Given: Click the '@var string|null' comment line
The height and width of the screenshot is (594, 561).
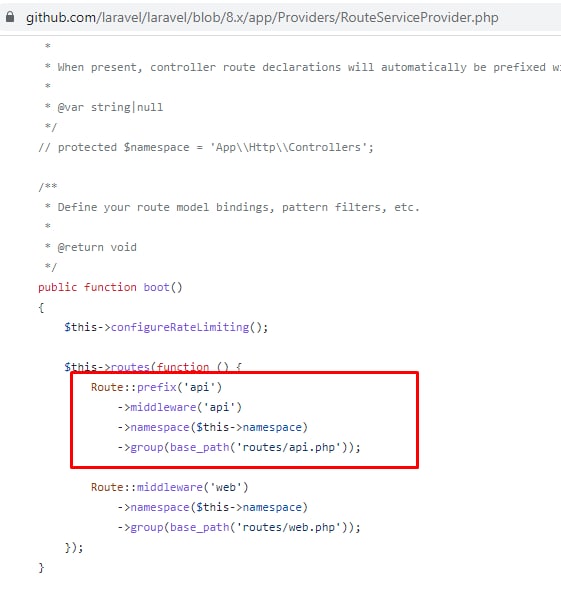Looking at the screenshot, I should coord(104,107).
